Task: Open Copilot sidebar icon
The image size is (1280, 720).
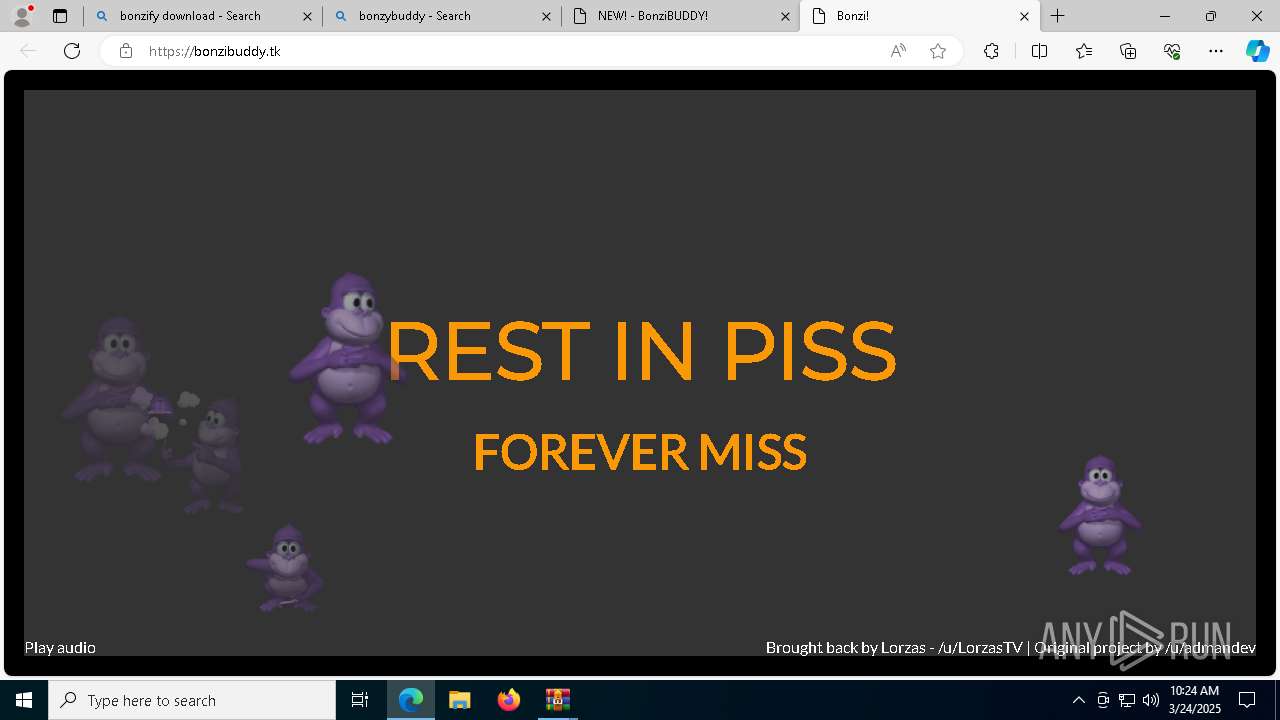Action: pos(1258,51)
